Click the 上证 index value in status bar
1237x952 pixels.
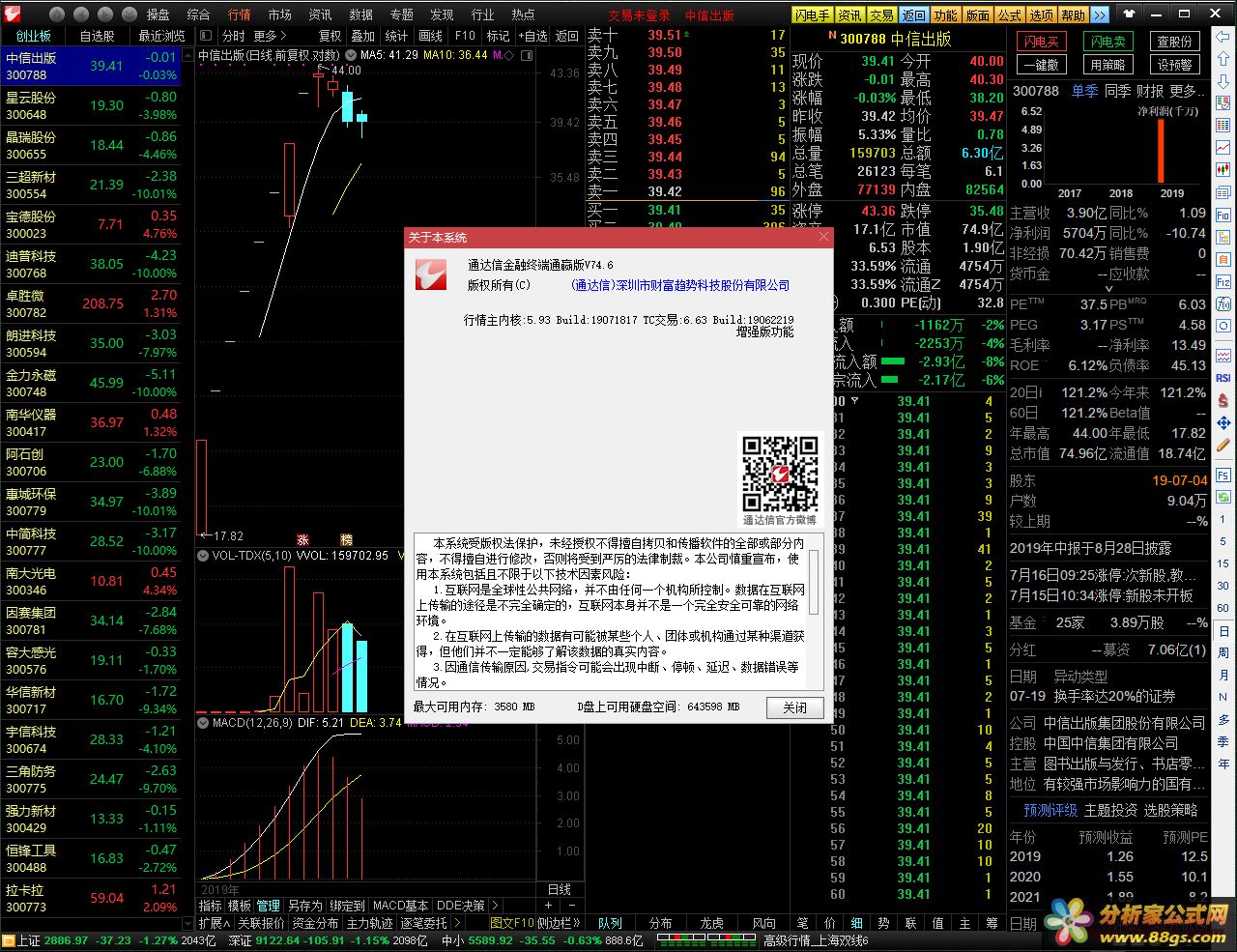(66, 940)
